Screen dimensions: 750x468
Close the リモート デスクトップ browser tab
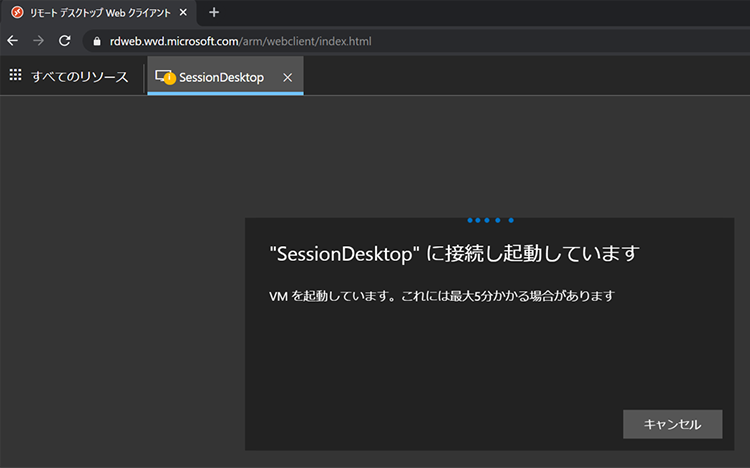[183, 12]
